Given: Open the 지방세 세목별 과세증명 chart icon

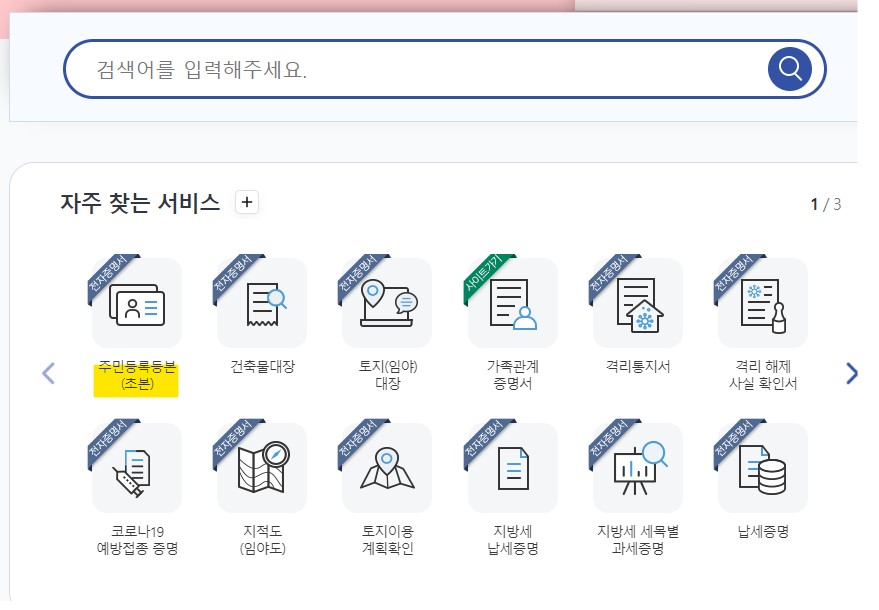Looking at the screenshot, I should (x=637, y=468).
